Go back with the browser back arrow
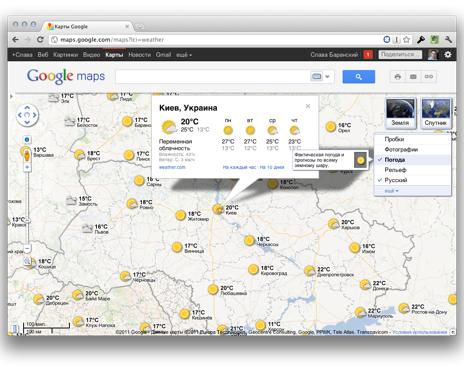The height and width of the screenshot is (371, 464). [x=16, y=40]
